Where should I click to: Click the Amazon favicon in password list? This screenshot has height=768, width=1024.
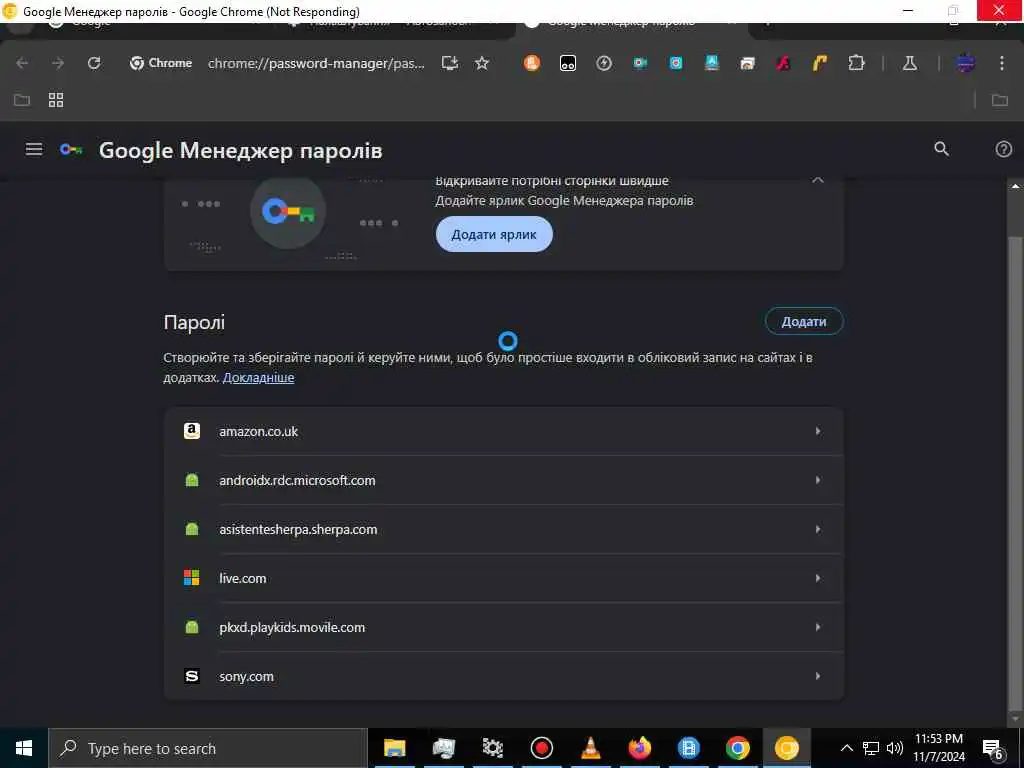[191, 431]
